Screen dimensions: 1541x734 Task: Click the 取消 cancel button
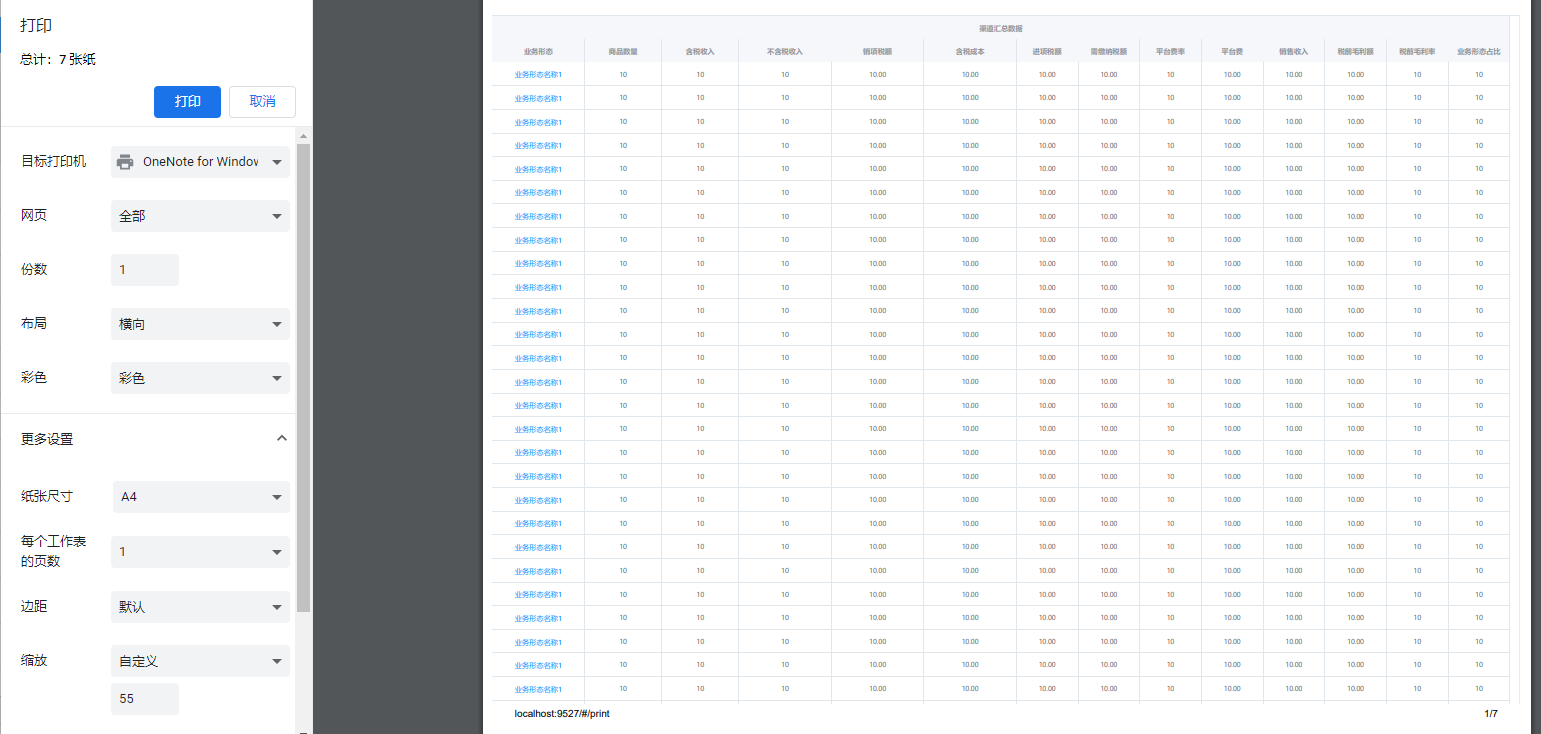(262, 102)
